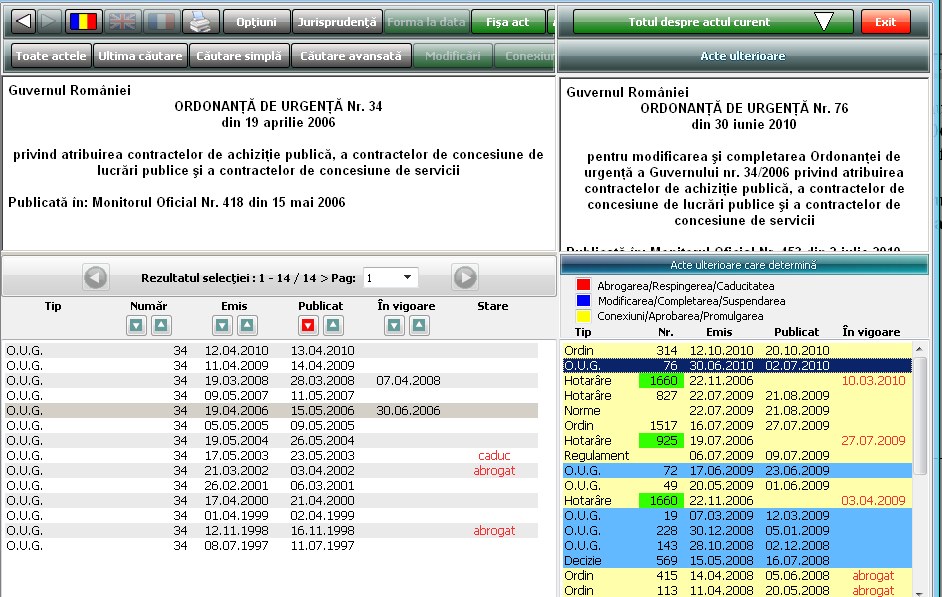942x597 pixels.
Task: Select the Norme row from 22.07.2009
Action: 737,410
